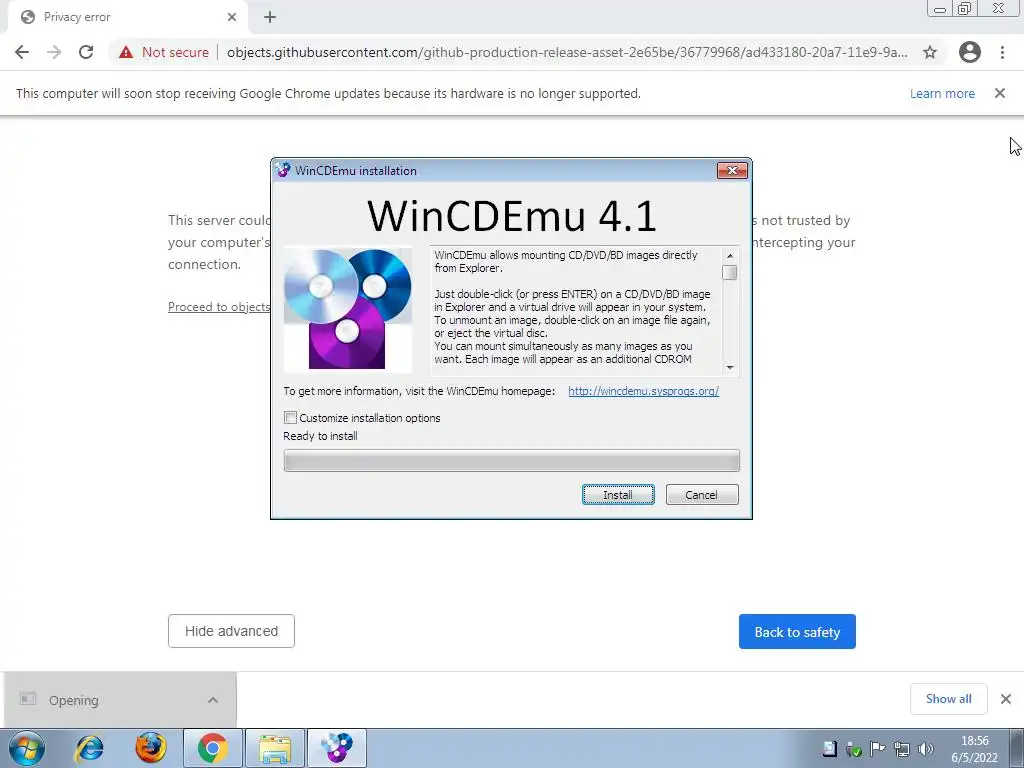Click the Hide advanced button
Image resolution: width=1024 pixels, height=768 pixels.
coord(231,631)
